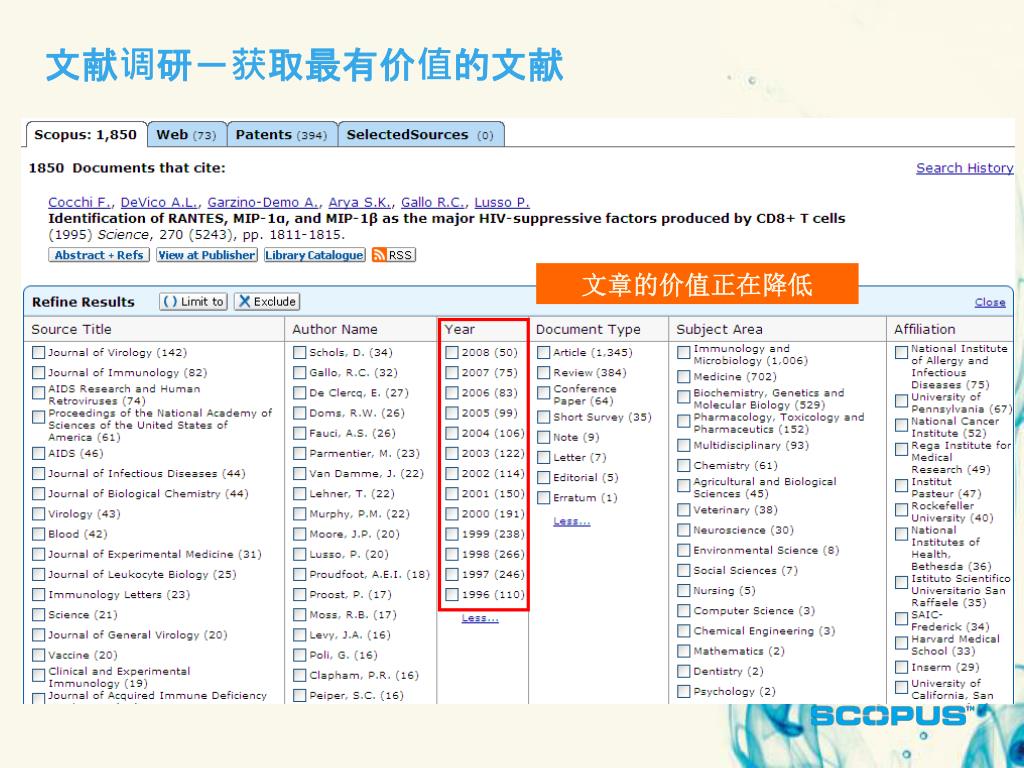Check National Institute of Allergy affiliation box
Image resolution: width=1024 pixels, height=768 pixels.
coord(902,353)
